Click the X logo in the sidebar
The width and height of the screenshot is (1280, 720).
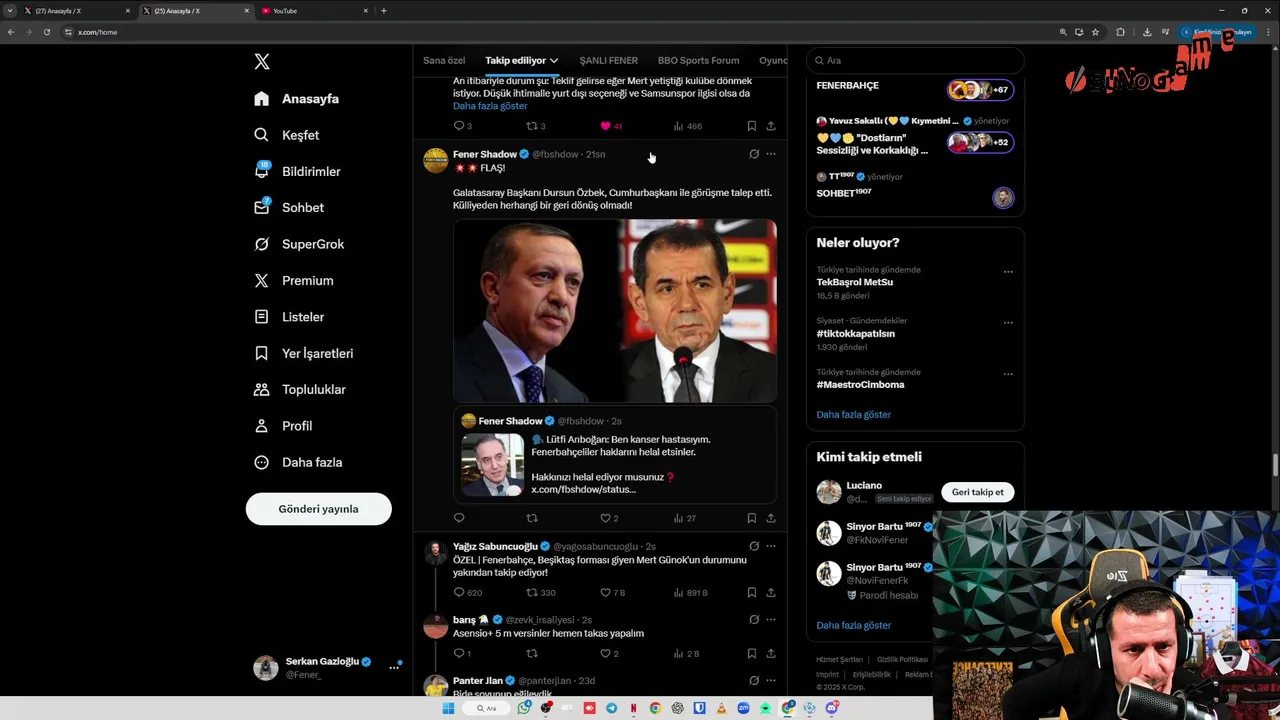pos(262,62)
